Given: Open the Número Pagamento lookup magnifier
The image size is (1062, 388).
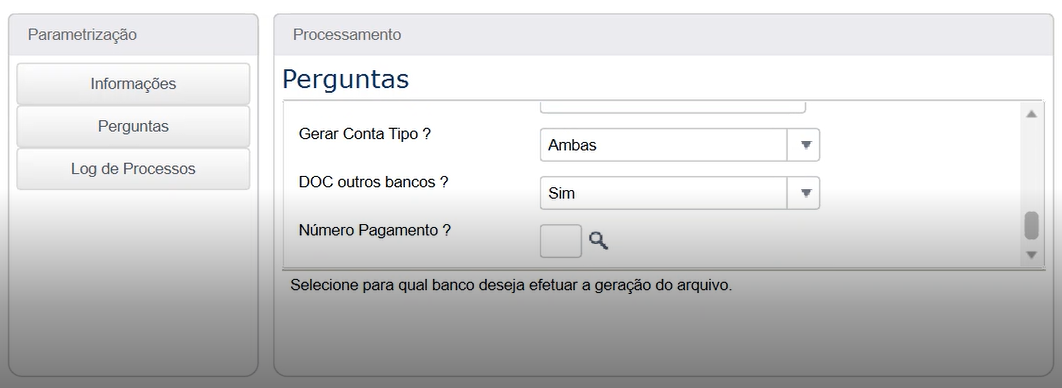Looking at the screenshot, I should pyautogui.click(x=598, y=240).
